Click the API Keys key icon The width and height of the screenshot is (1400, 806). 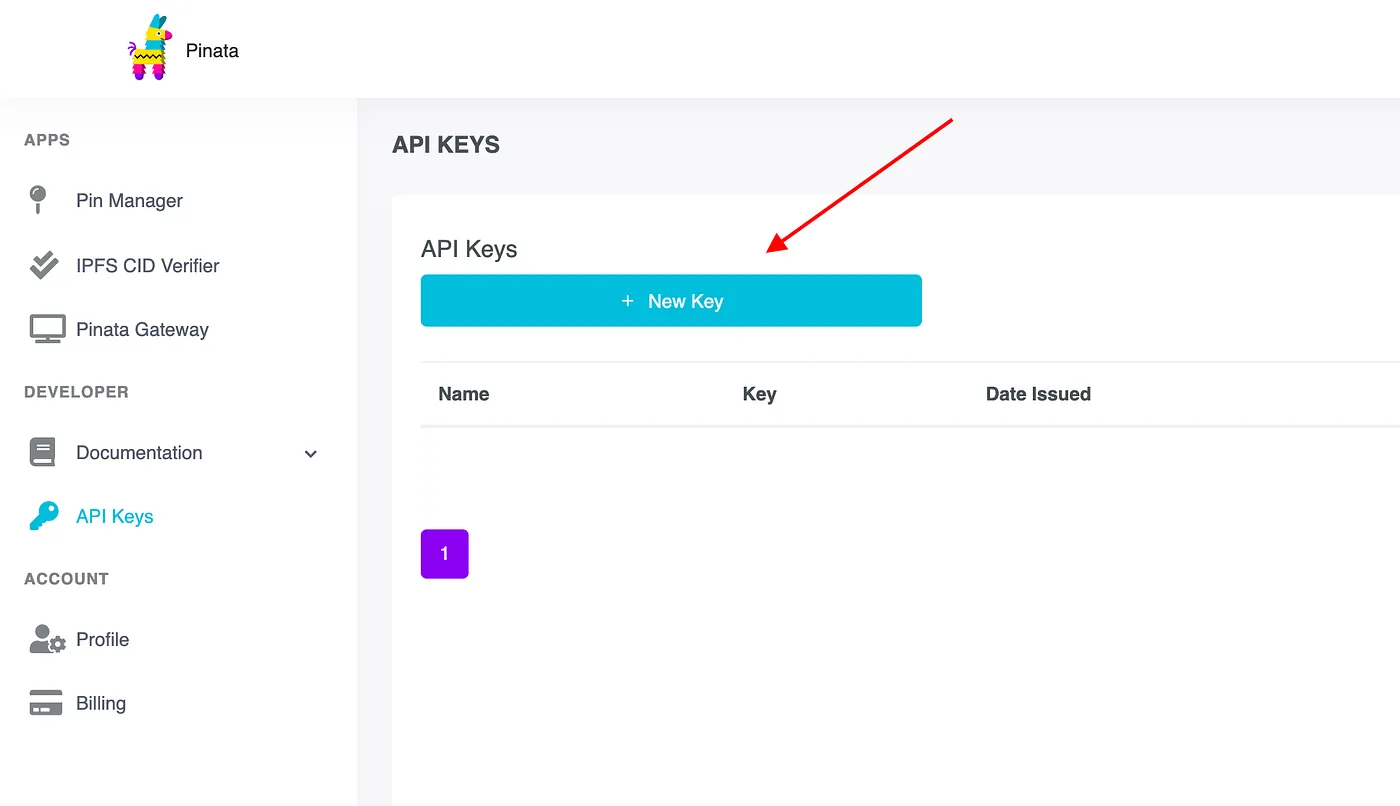point(44,516)
